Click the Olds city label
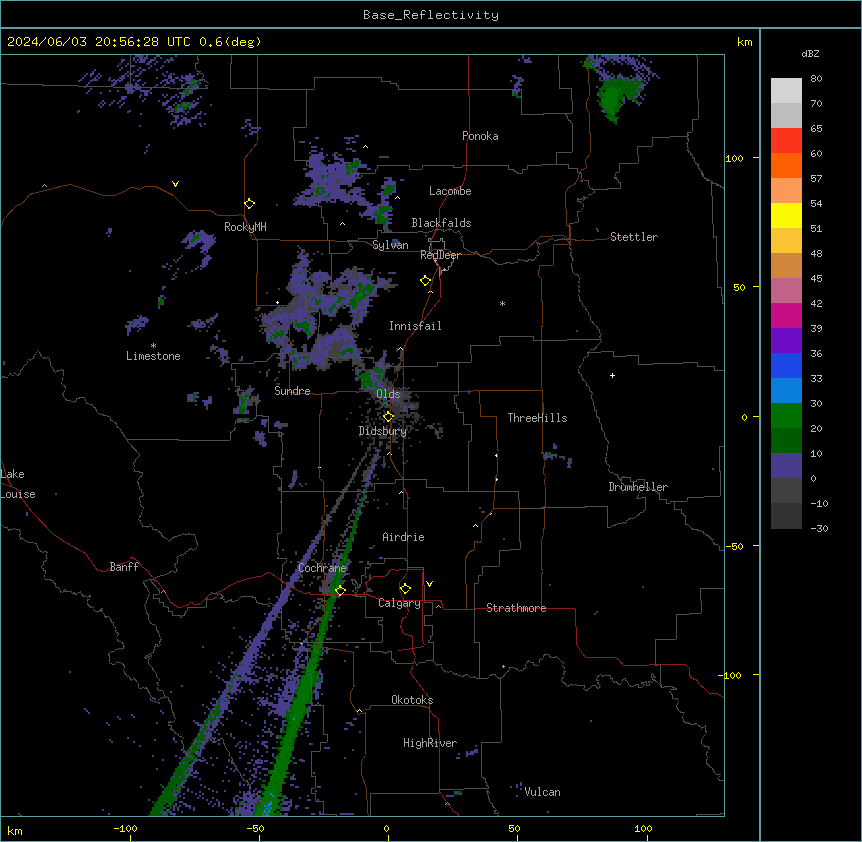The width and height of the screenshot is (862, 842). pyautogui.click(x=388, y=394)
